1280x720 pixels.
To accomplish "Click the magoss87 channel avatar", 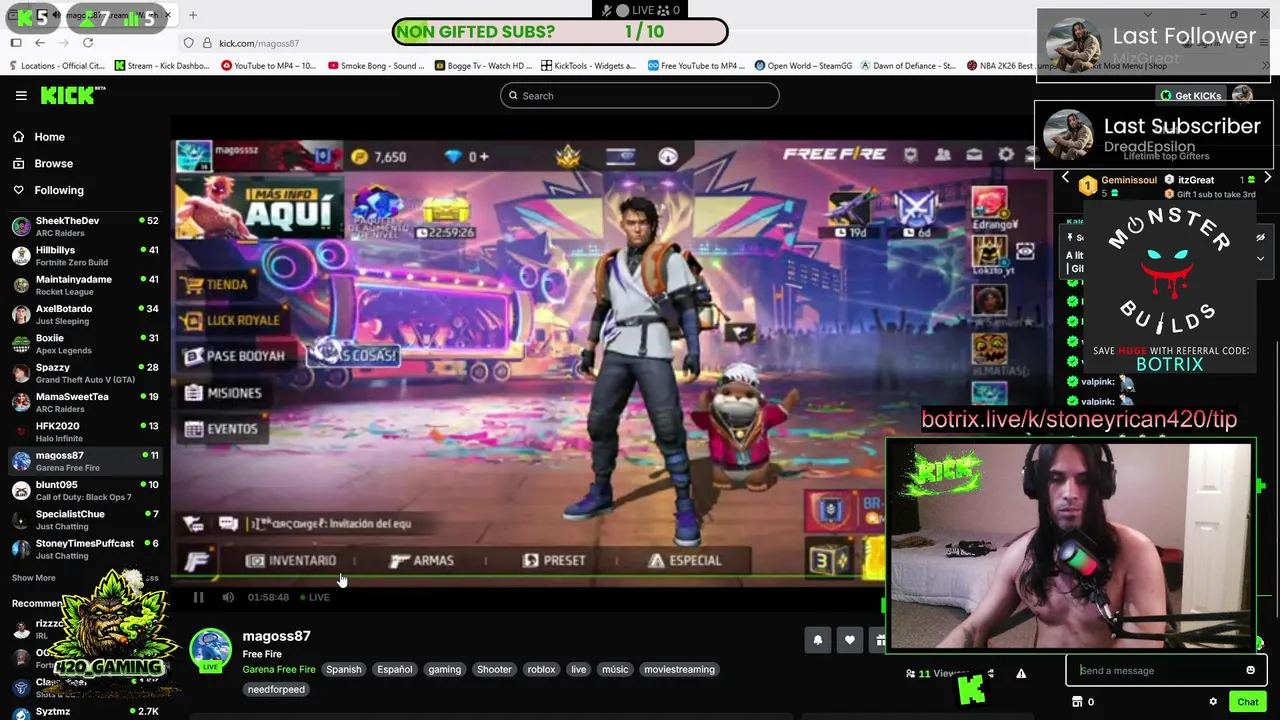I will pyautogui.click(x=211, y=649).
